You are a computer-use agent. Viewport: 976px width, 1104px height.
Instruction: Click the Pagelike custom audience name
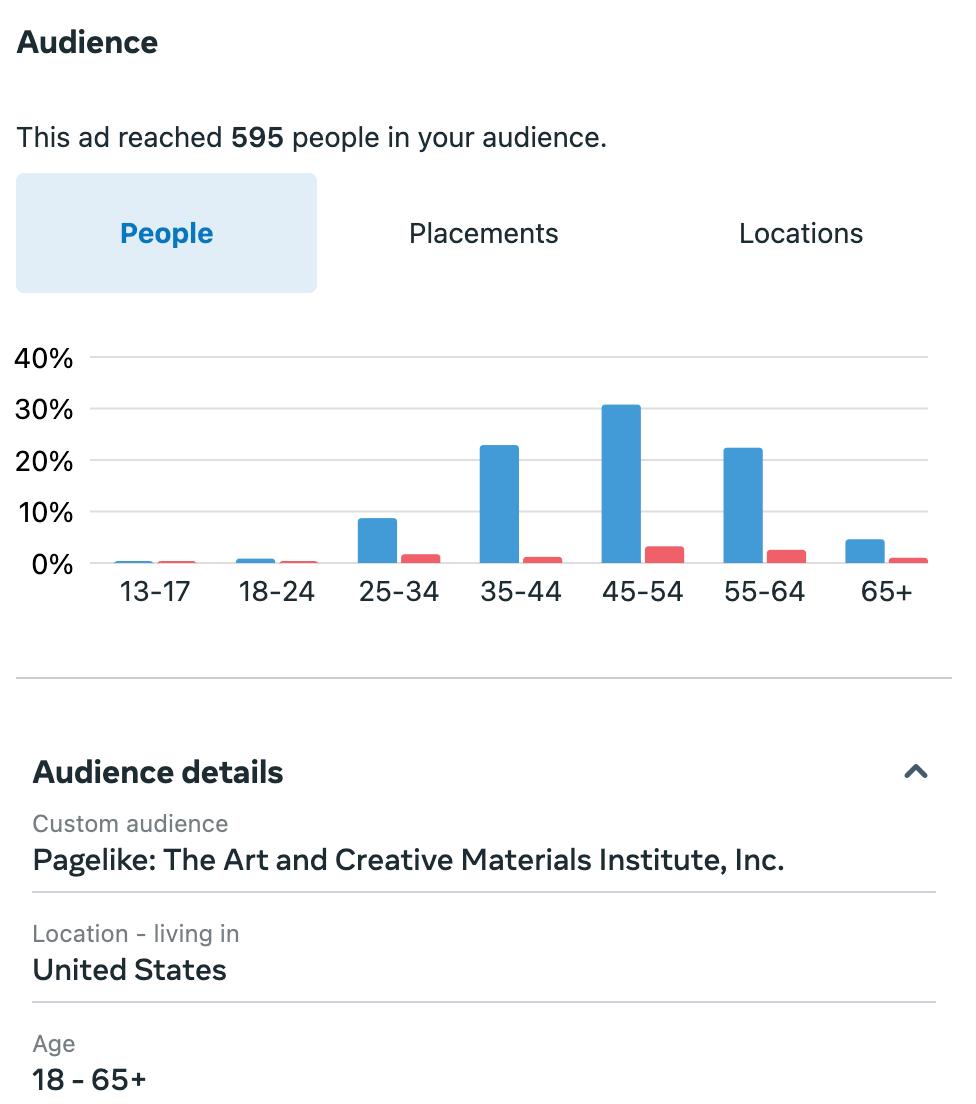click(408, 860)
